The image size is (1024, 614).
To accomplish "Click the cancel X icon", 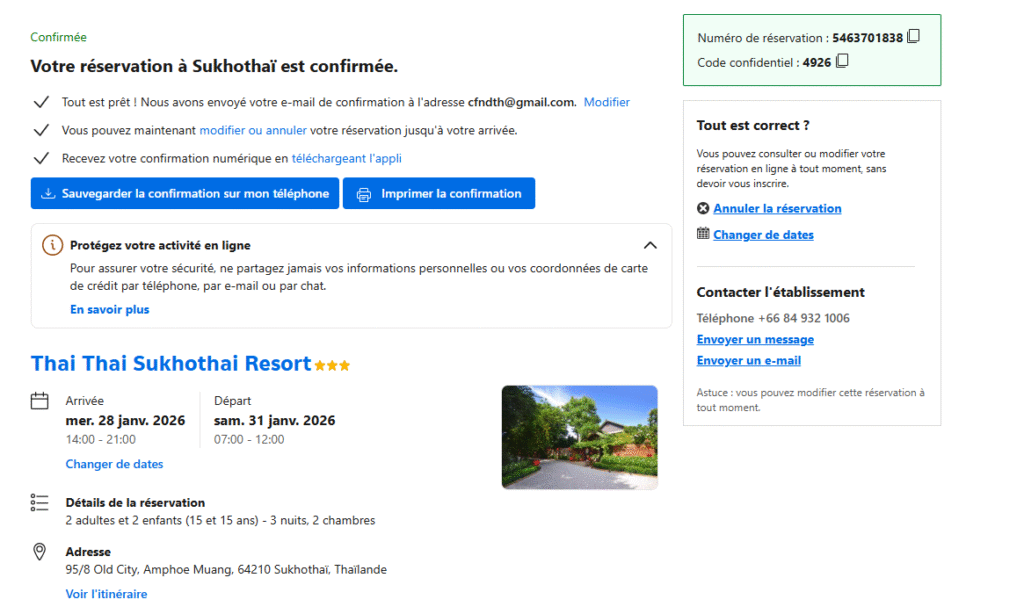I will pos(703,209).
